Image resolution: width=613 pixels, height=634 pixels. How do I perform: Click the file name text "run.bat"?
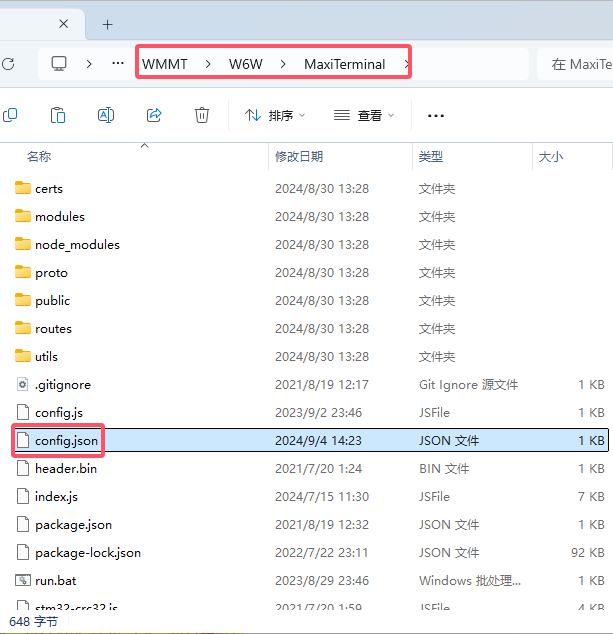55,581
